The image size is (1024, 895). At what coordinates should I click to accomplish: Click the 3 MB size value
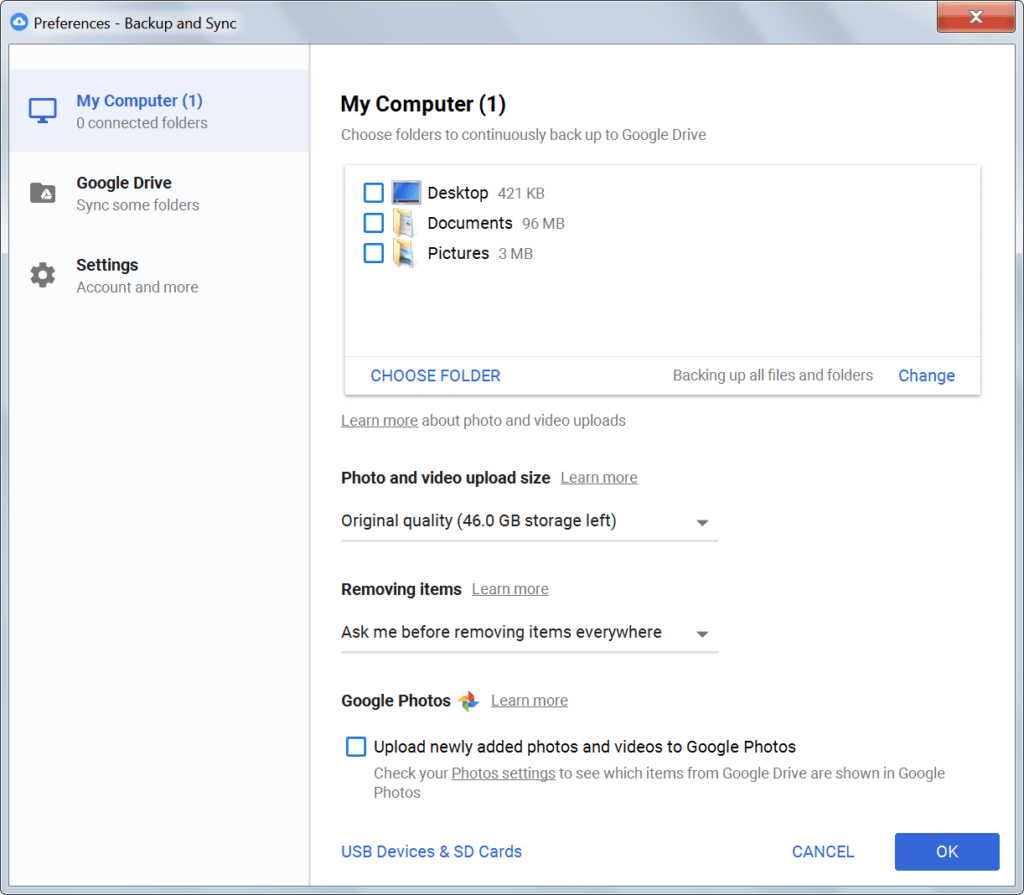point(516,253)
